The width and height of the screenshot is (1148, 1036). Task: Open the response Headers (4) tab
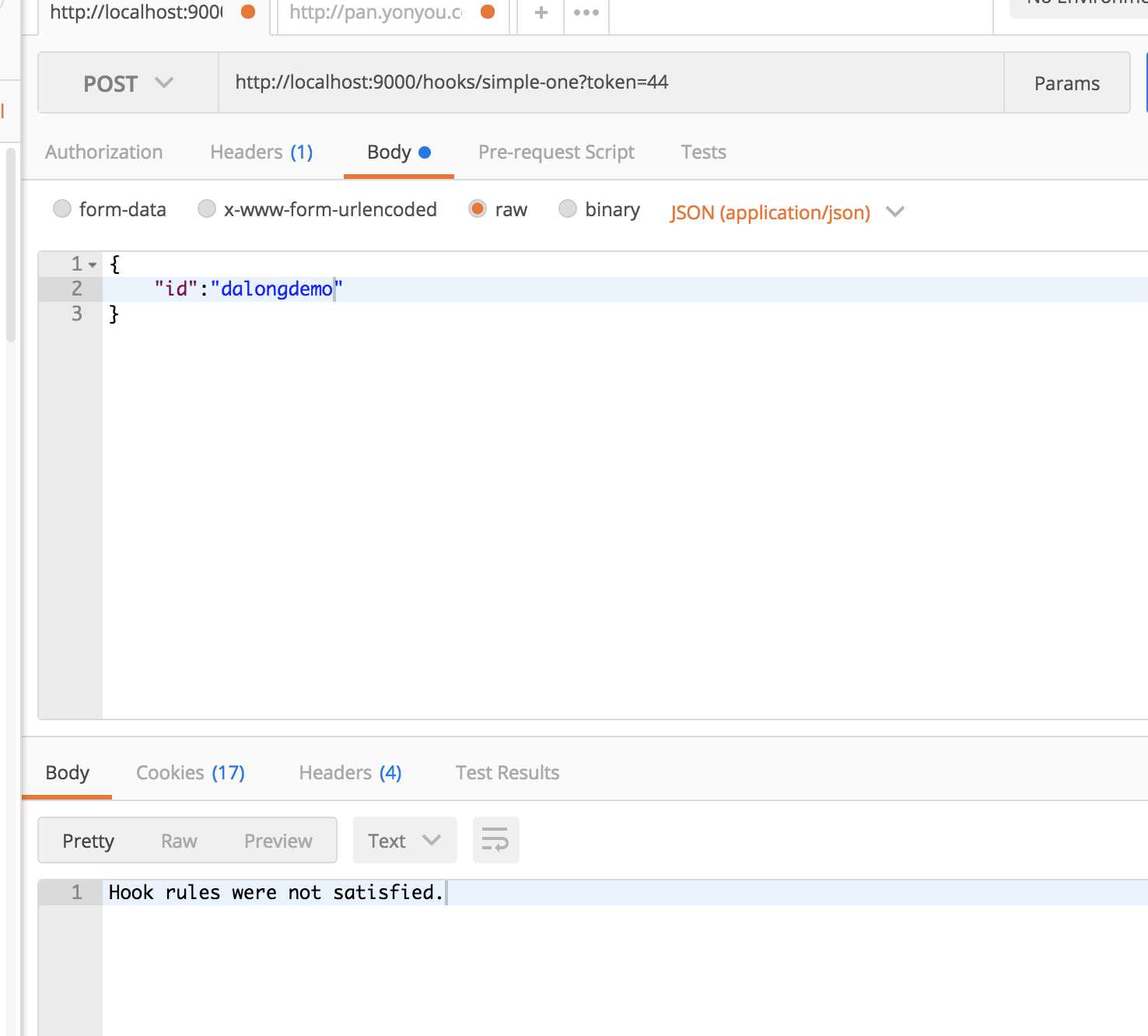[x=350, y=773]
